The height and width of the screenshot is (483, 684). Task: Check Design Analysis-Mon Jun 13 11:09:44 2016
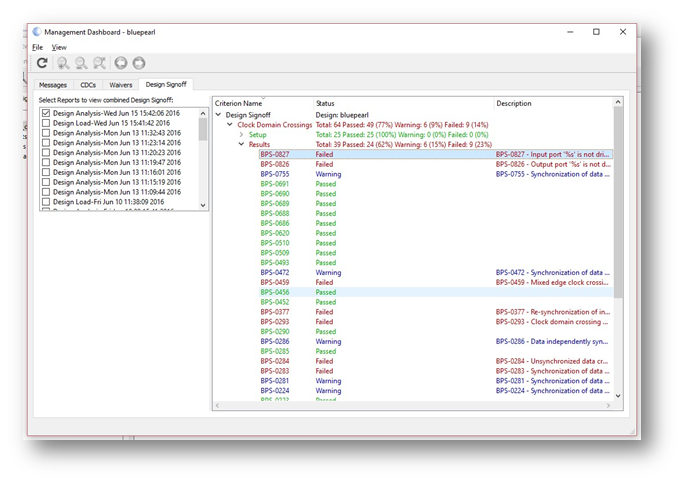pos(46,192)
